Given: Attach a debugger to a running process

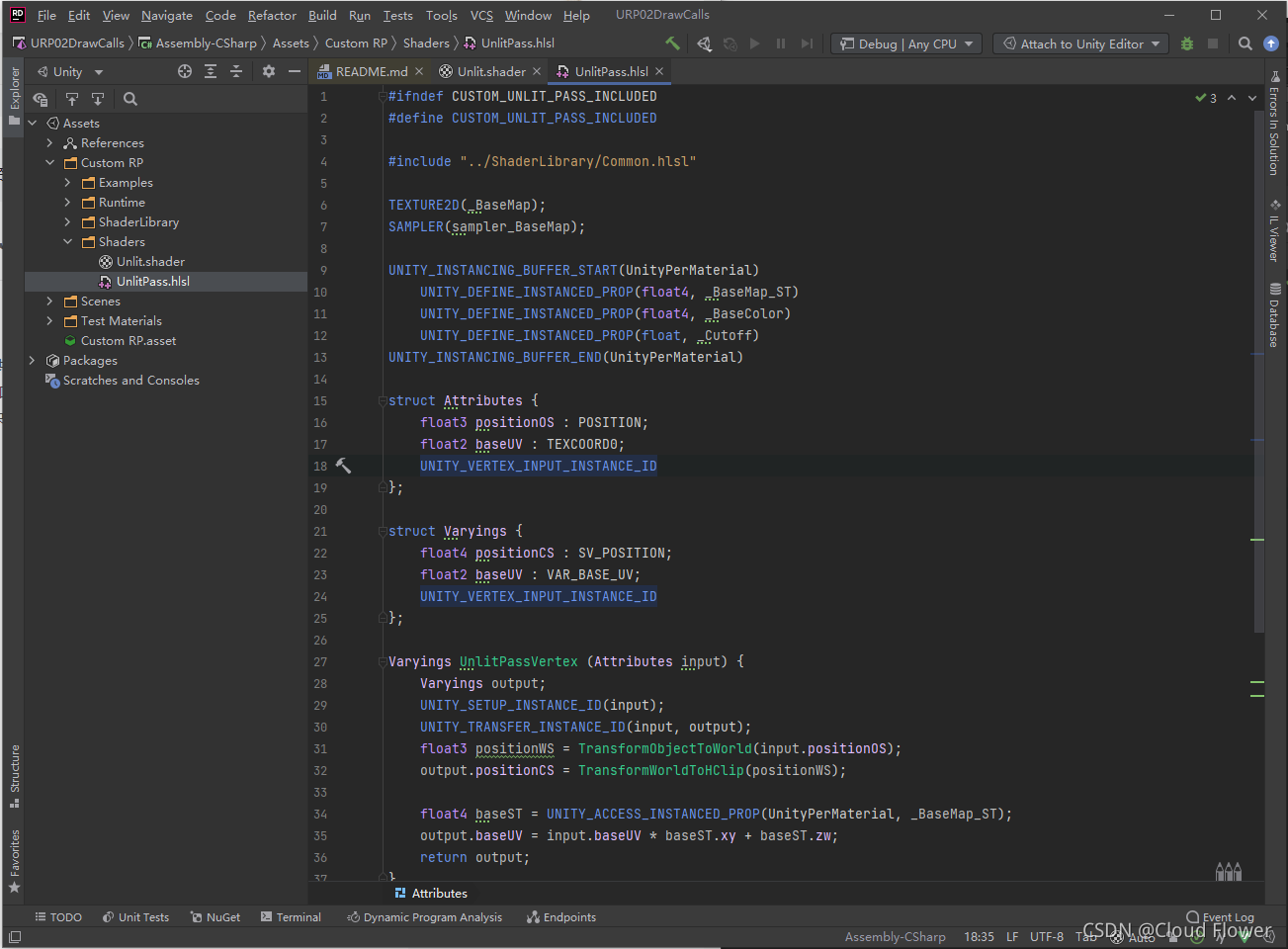Looking at the screenshot, I should 1185,43.
